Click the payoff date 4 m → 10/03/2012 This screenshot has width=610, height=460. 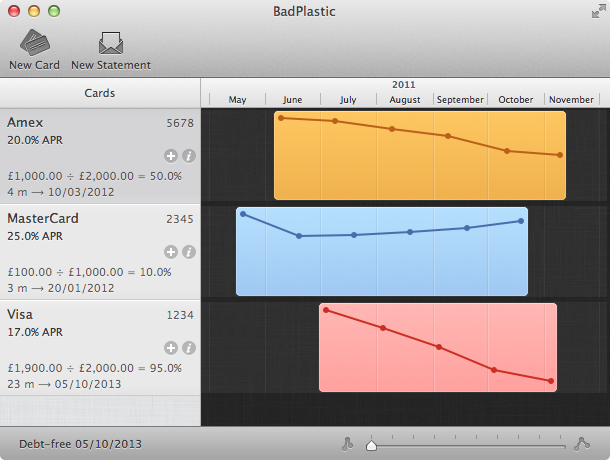(61, 192)
